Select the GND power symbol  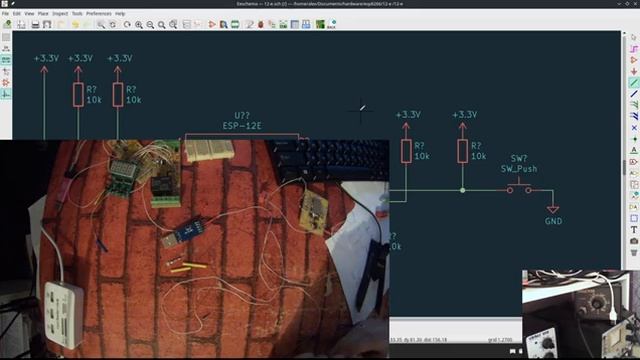(x=553, y=214)
